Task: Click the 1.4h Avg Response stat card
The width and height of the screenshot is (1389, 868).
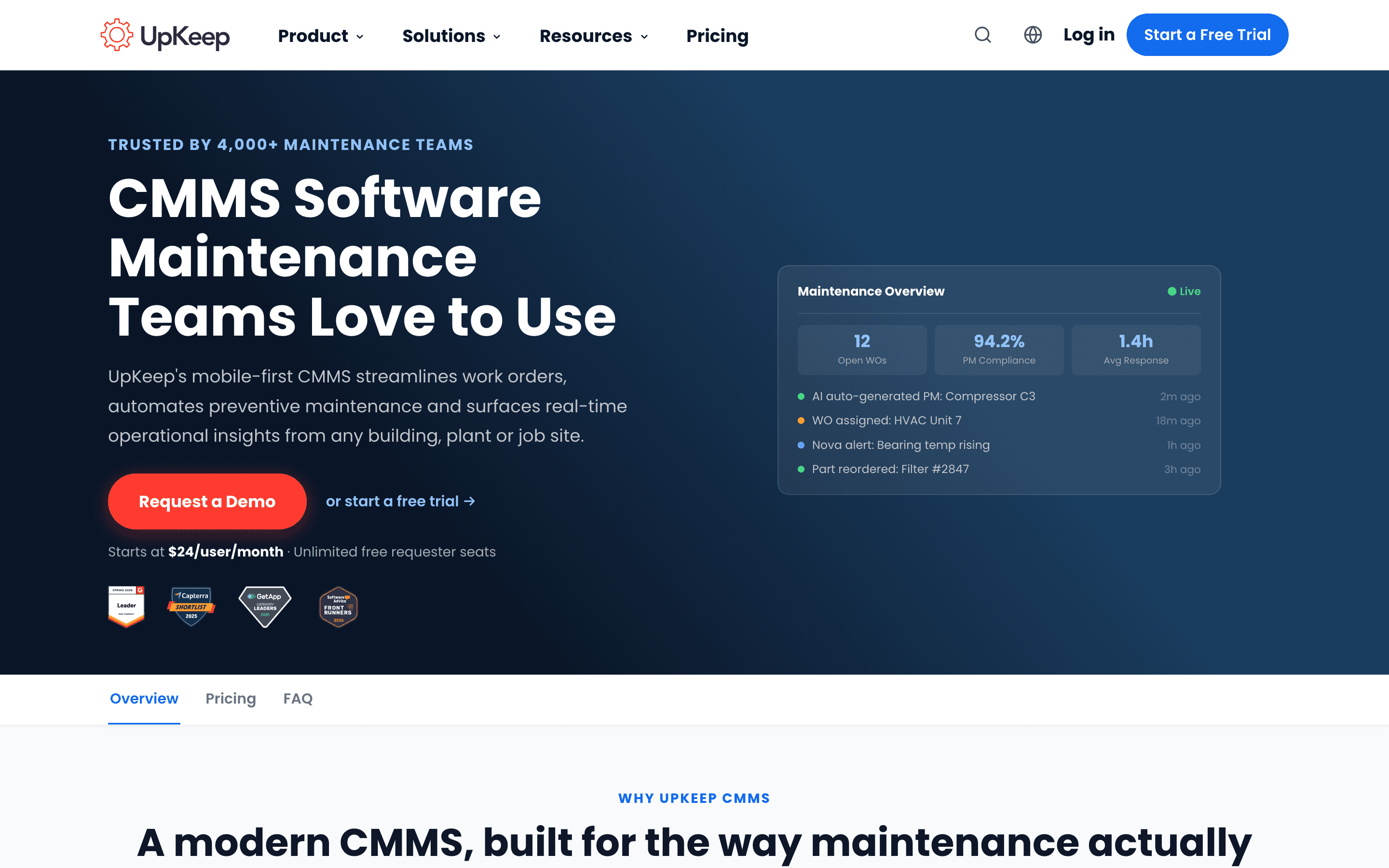Action: (x=1136, y=350)
